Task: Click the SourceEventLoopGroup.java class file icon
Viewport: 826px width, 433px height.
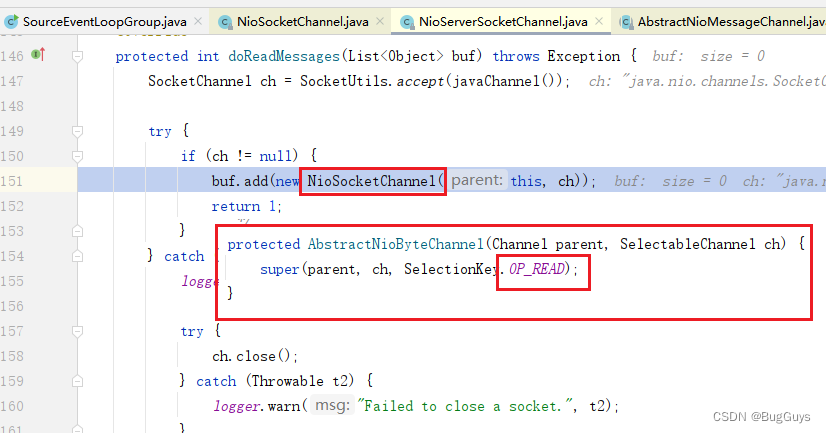Action: pos(11,22)
